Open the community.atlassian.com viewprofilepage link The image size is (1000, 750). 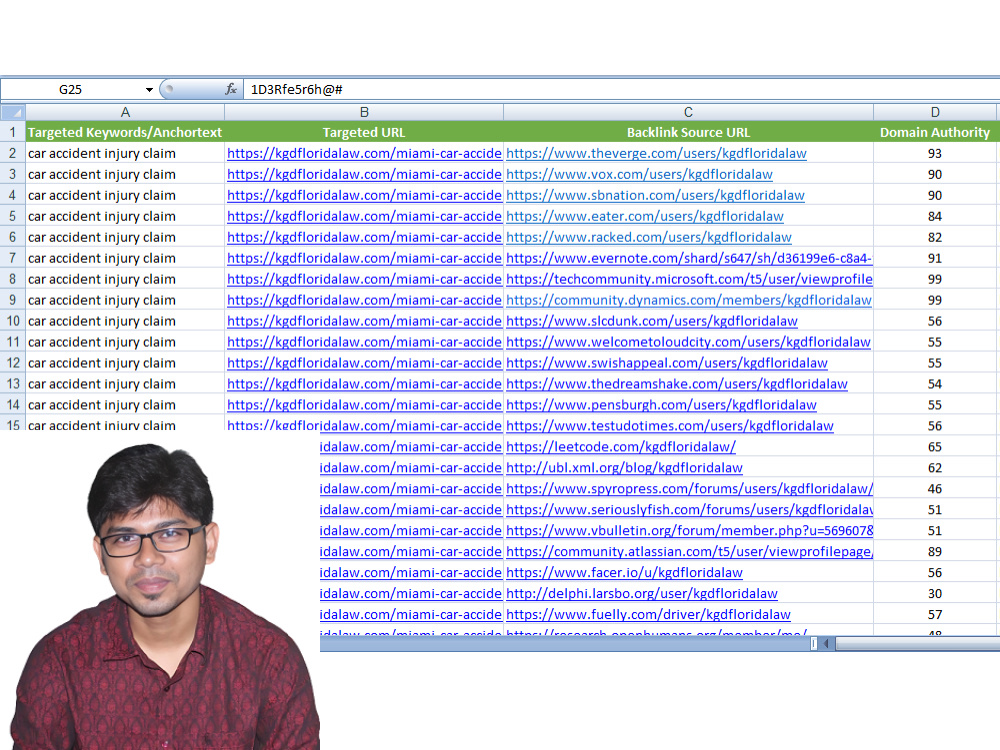(689, 552)
